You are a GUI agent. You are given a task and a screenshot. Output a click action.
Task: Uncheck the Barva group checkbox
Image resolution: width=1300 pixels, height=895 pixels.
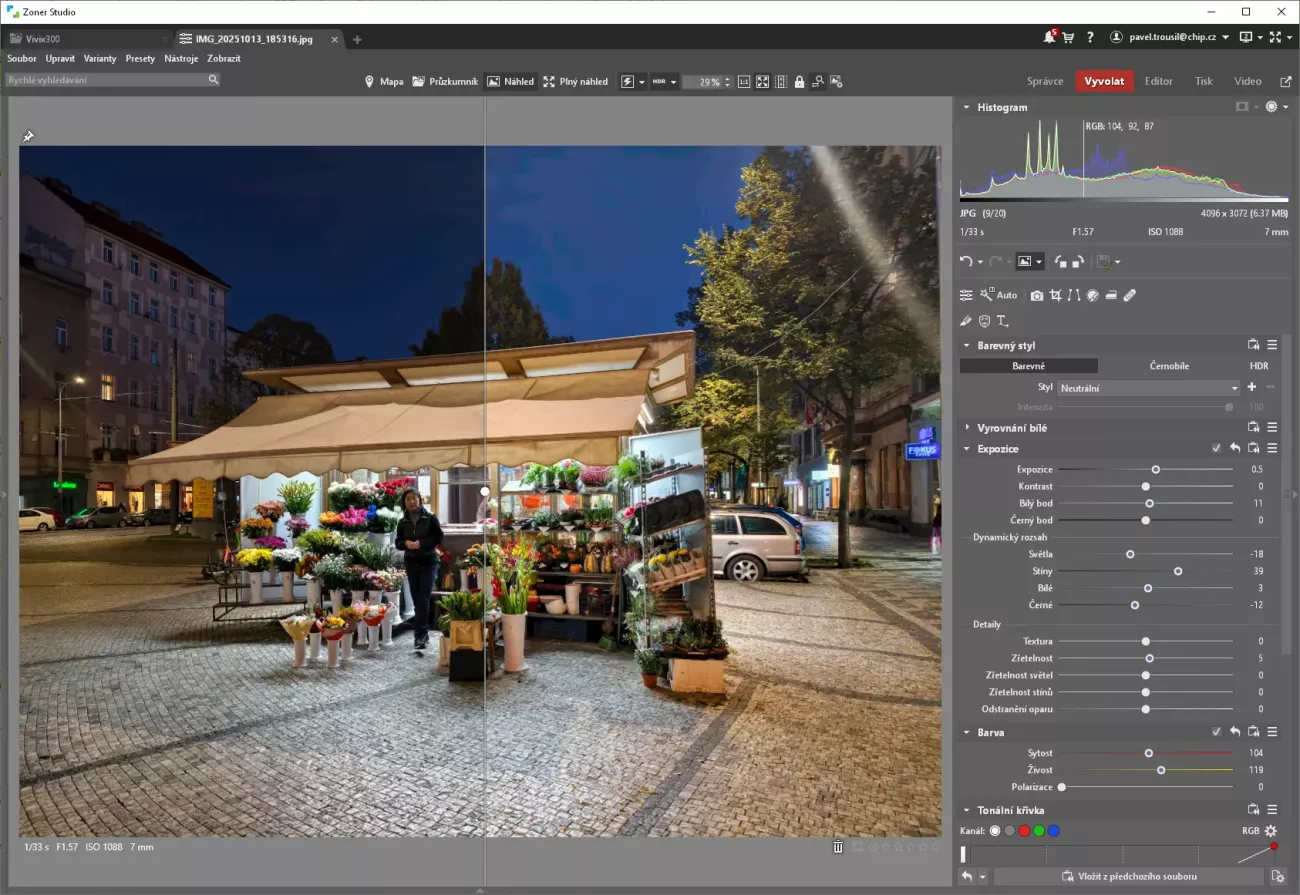tap(1216, 732)
